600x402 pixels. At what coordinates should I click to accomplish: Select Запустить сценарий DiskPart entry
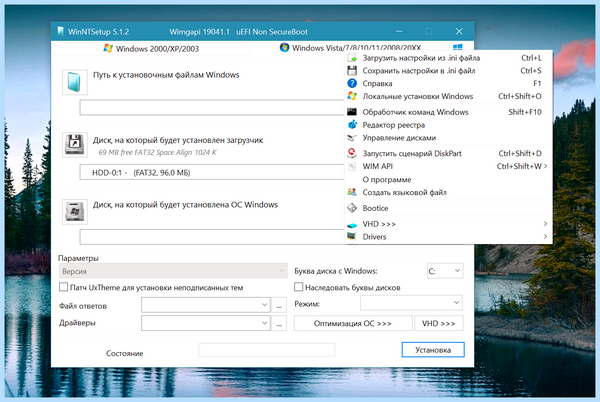pos(448,153)
